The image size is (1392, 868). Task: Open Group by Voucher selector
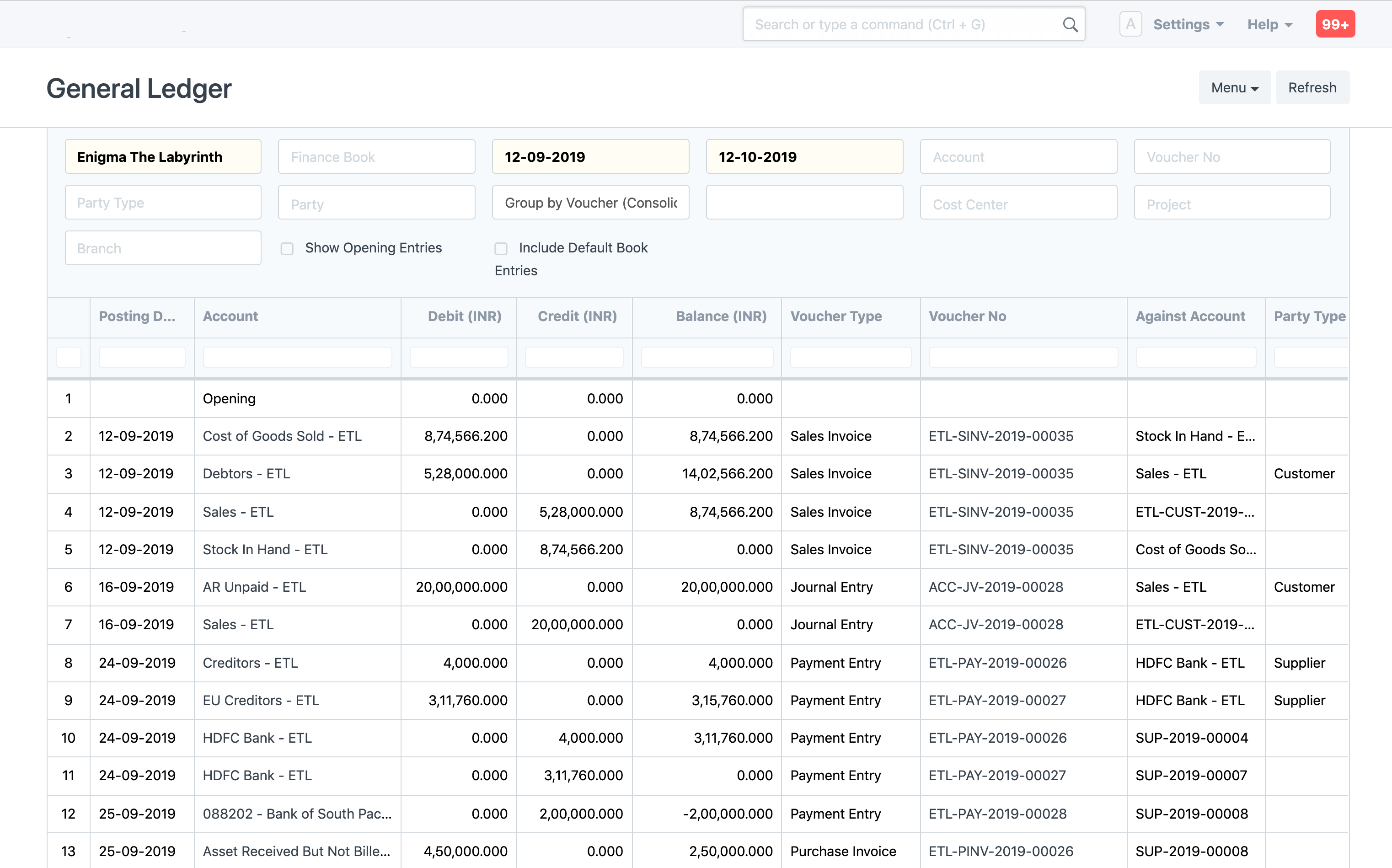590,203
